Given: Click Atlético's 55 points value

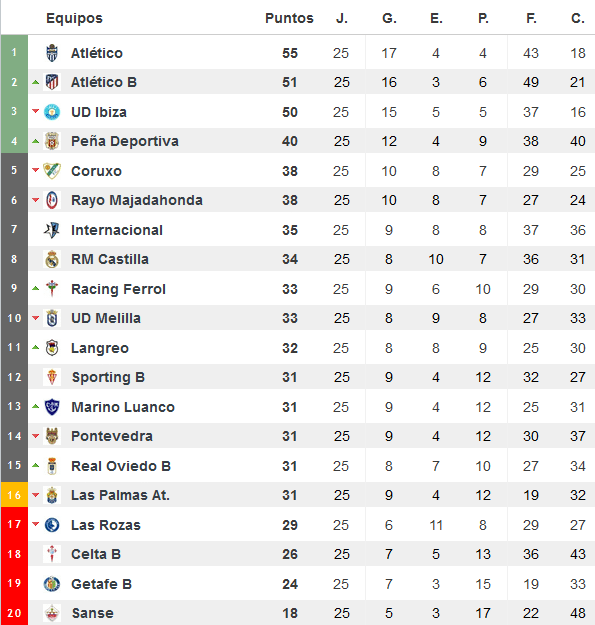Looking at the screenshot, I should pyautogui.click(x=290, y=53).
